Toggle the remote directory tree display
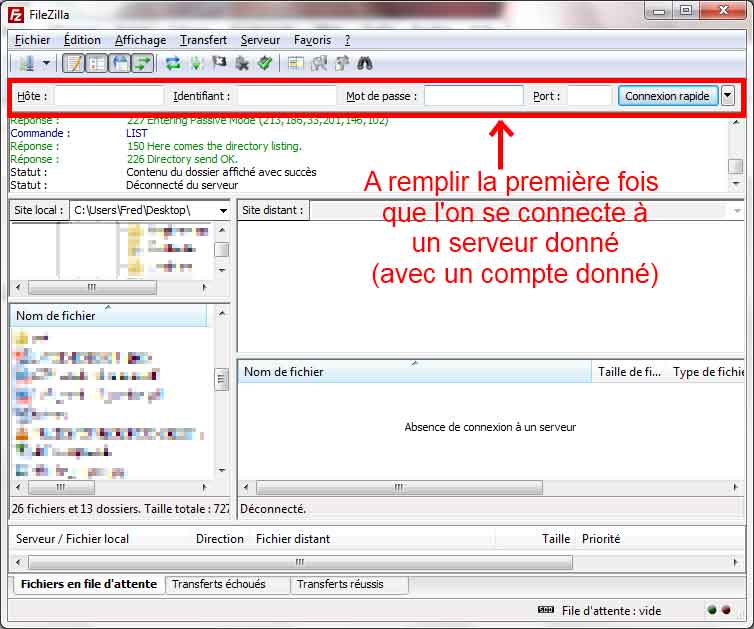754x629 pixels. (120, 63)
